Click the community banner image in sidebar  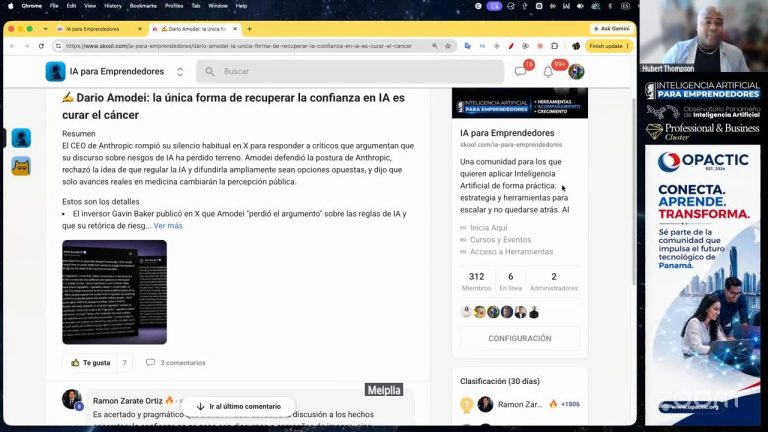[x=520, y=103]
